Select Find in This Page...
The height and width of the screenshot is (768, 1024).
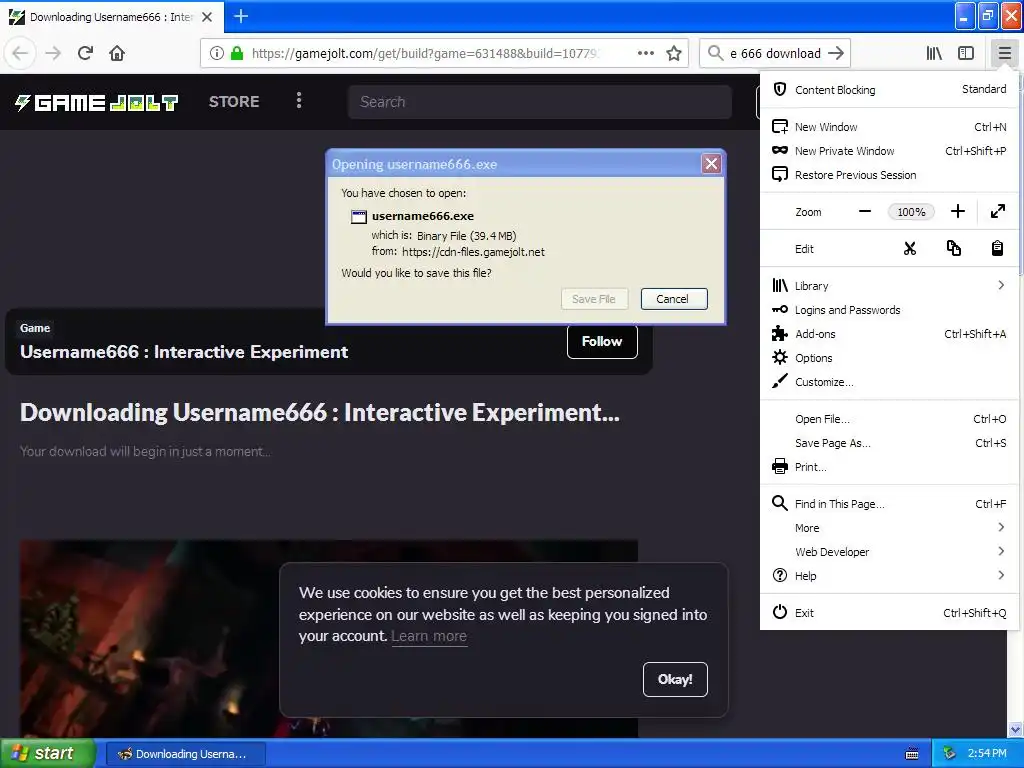[889, 504]
